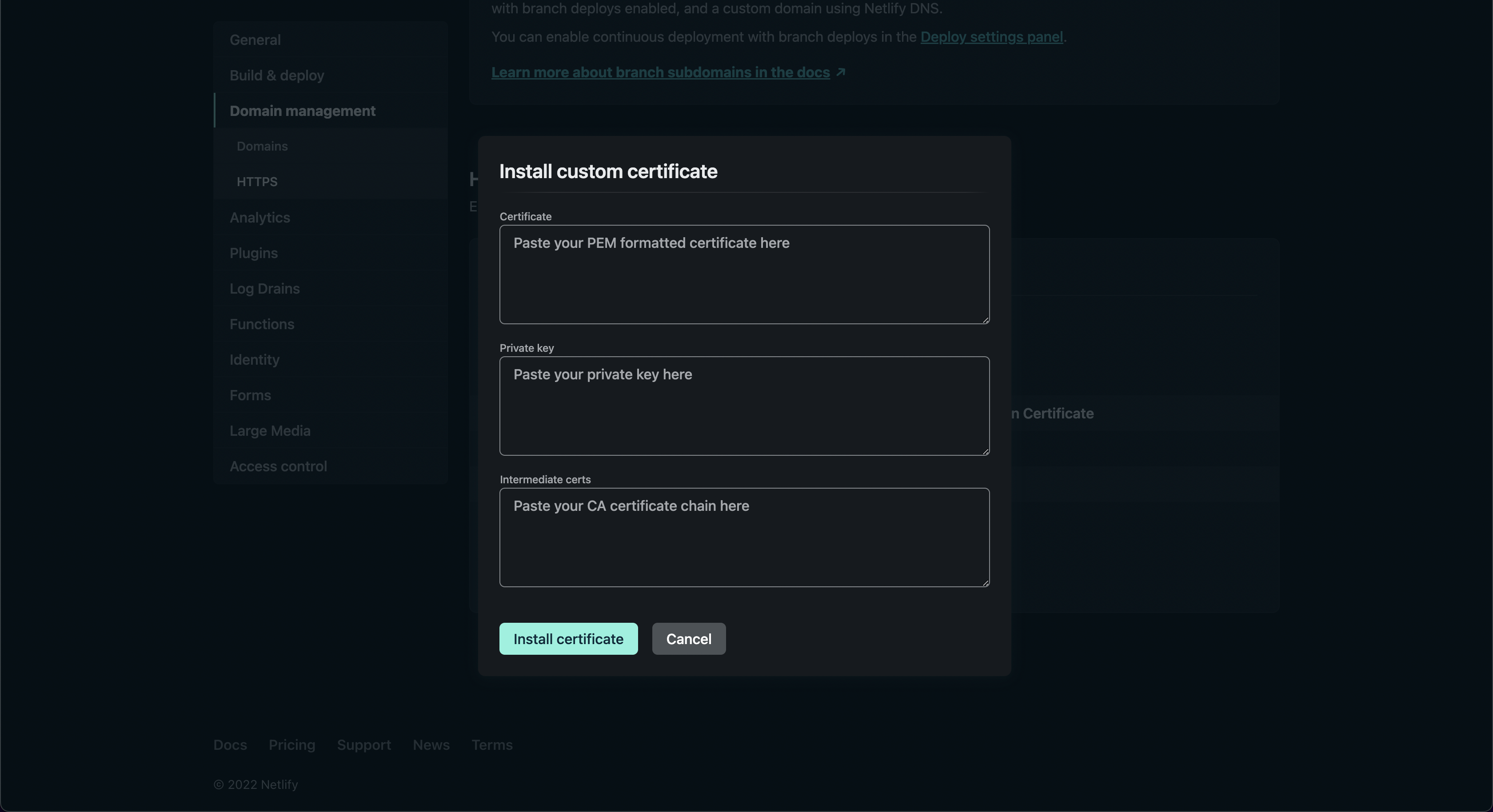The width and height of the screenshot is (1493, 812).
Task: Click the Pricing footer link
Action: 291,745
